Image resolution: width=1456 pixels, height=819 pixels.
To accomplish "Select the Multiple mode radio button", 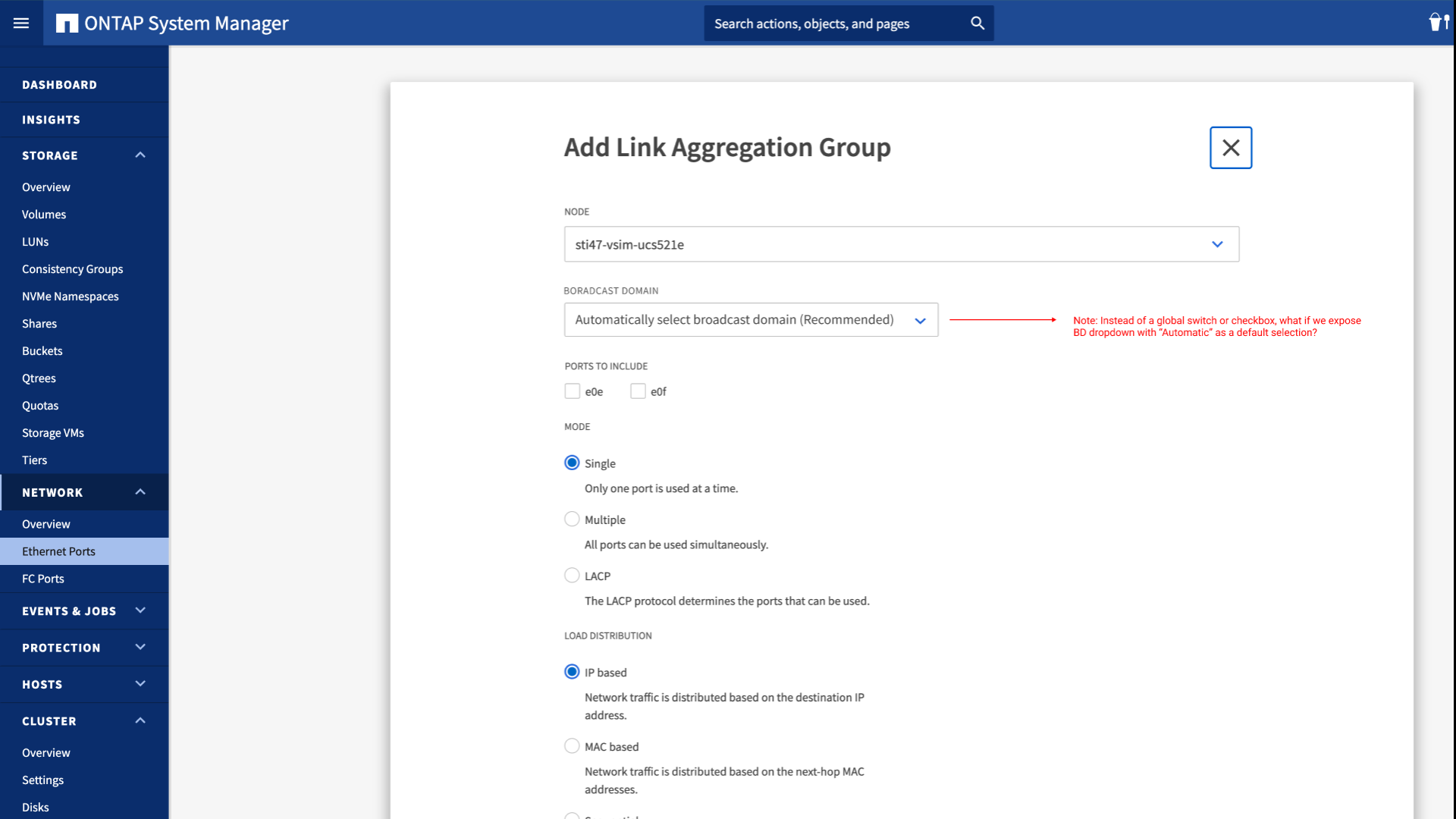I will pyautogui.click(x=572, y=519).
